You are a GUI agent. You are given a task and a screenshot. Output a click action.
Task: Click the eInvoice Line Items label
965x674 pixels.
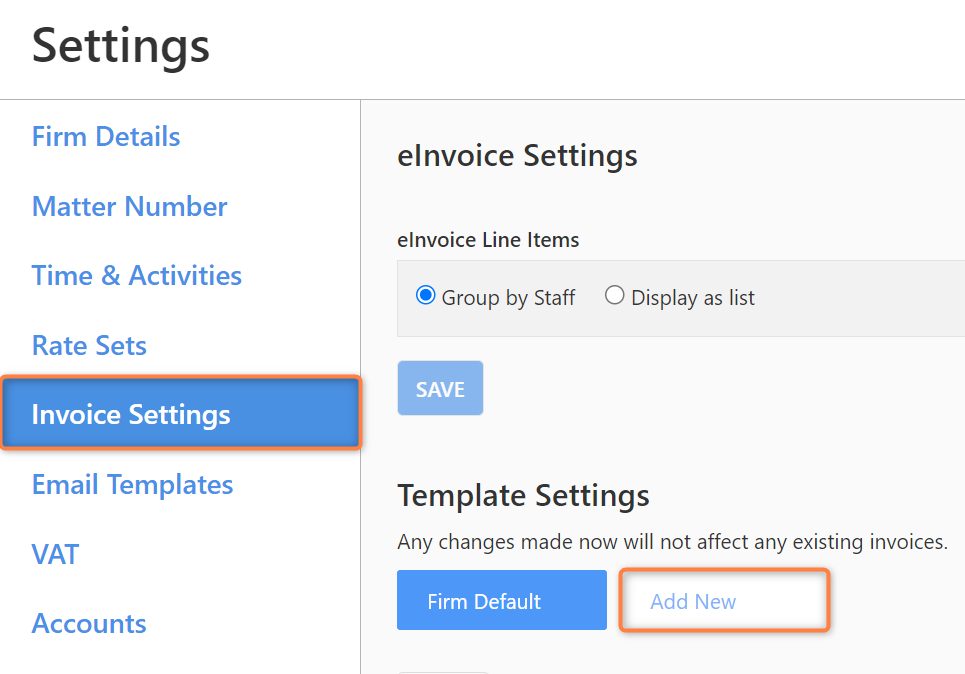point(488,239)
